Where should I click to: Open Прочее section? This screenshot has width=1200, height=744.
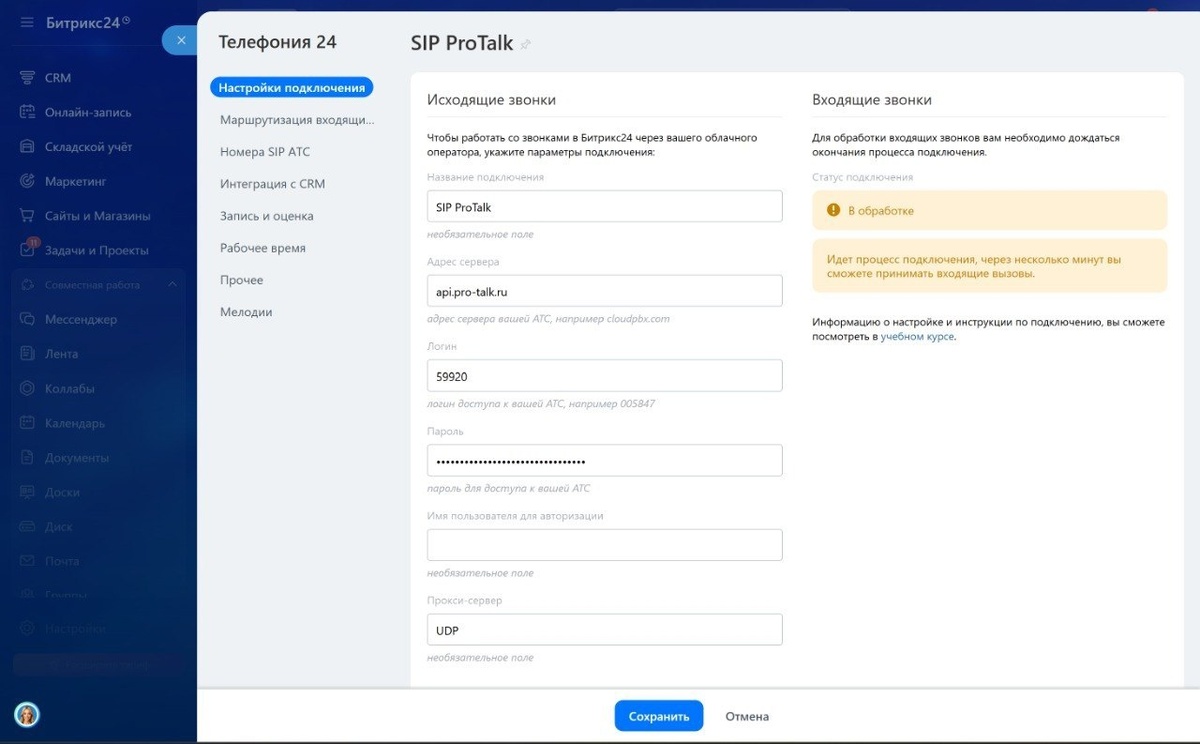pos(242,280)
